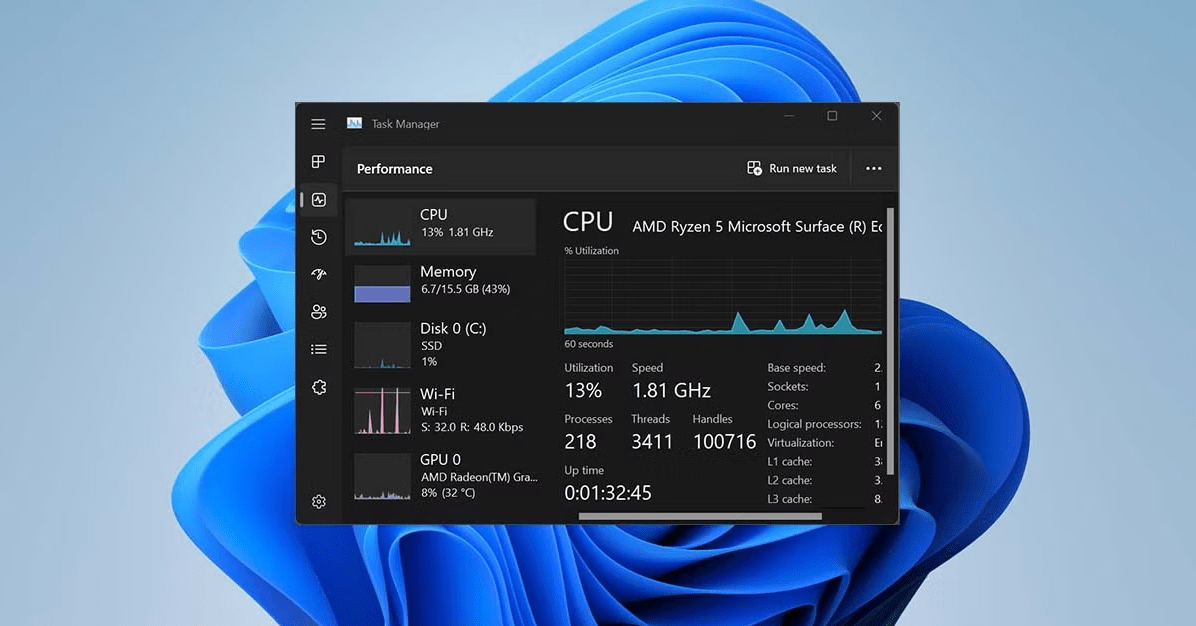Open the Startup apps page icon
This screenshot has height=626, width=1196.
[319, 274]
